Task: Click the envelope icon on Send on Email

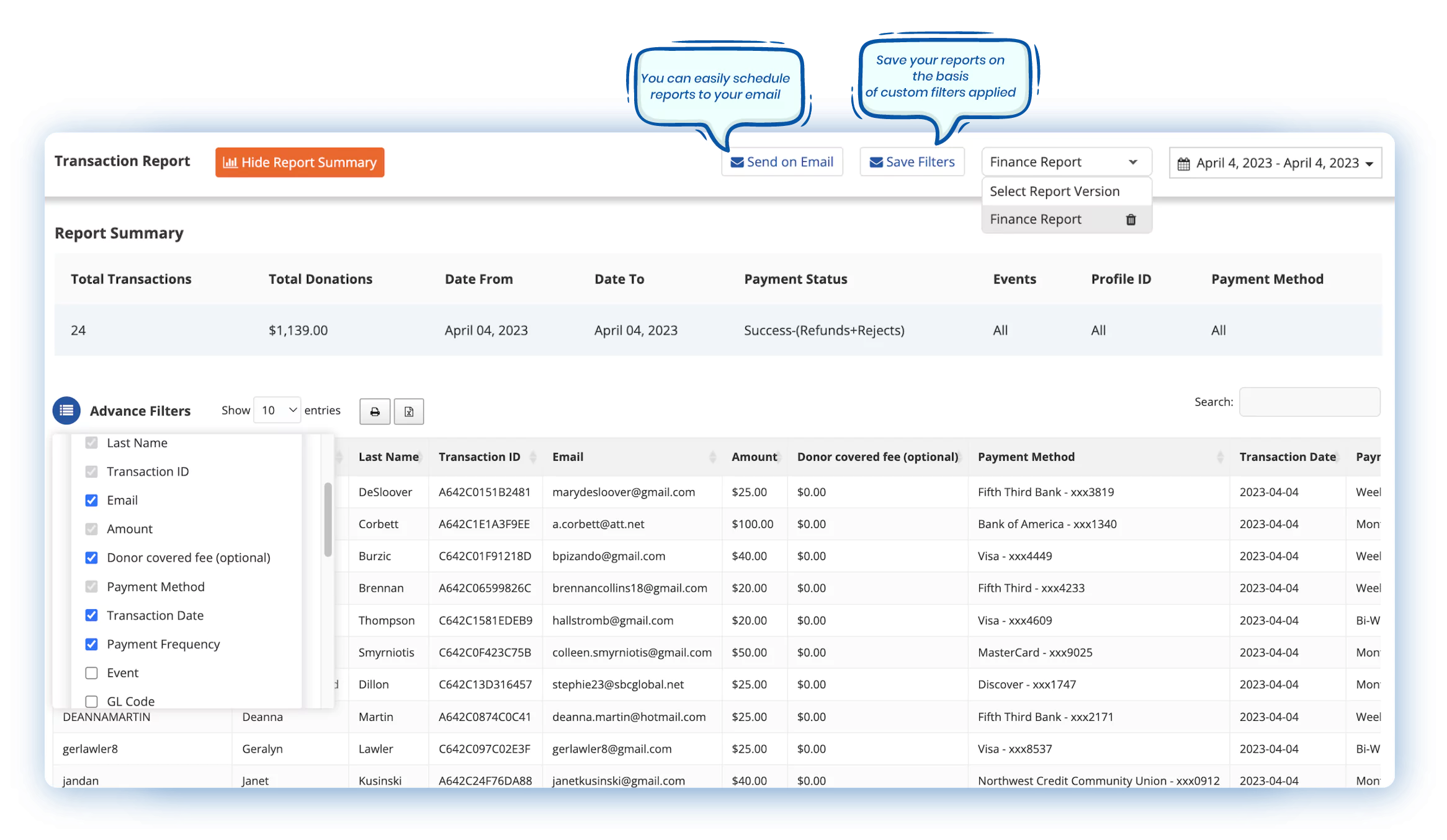Action: [x=737, y=161]
